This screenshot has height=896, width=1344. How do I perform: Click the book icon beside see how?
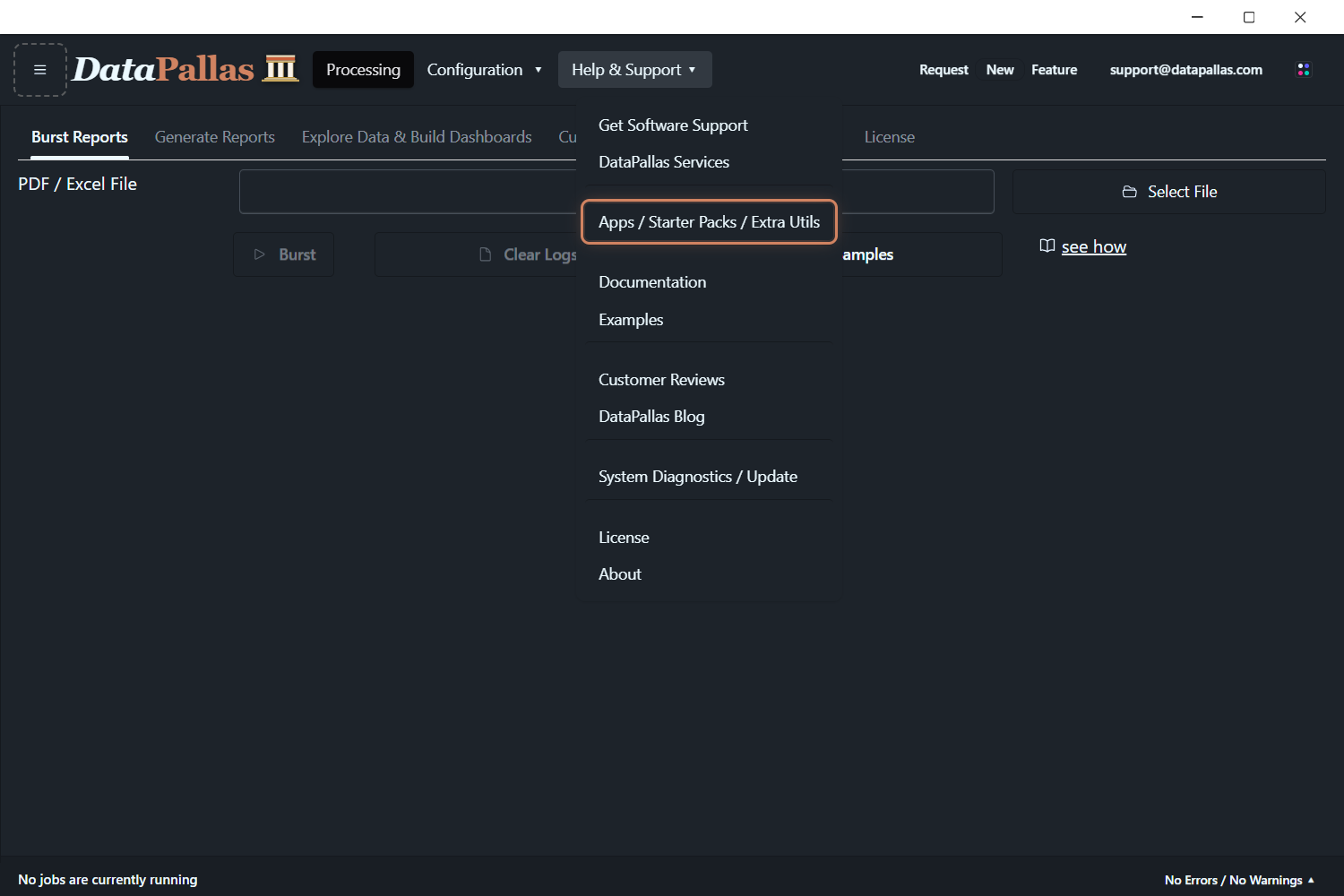[x=1047, y=246]
